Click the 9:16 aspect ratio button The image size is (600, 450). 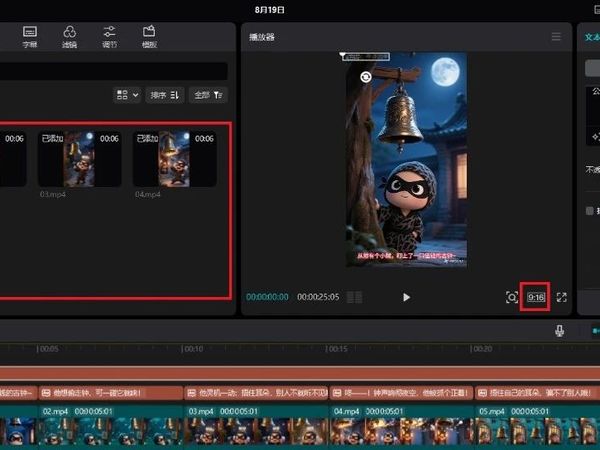point(536,297)
